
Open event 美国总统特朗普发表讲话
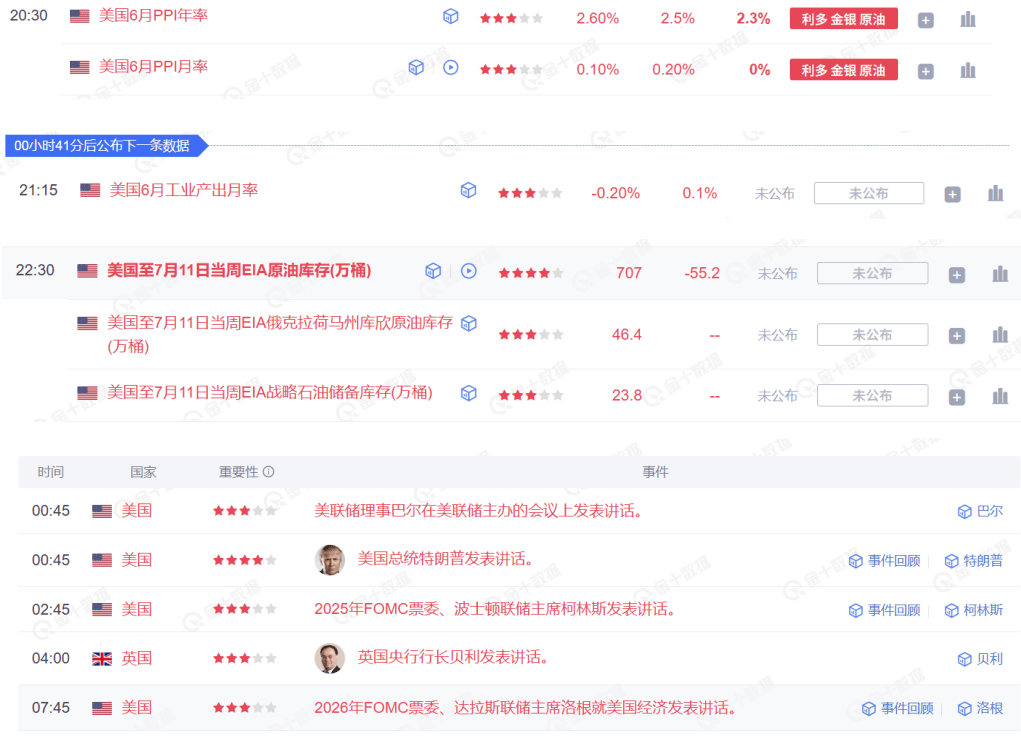pos(446,559)
